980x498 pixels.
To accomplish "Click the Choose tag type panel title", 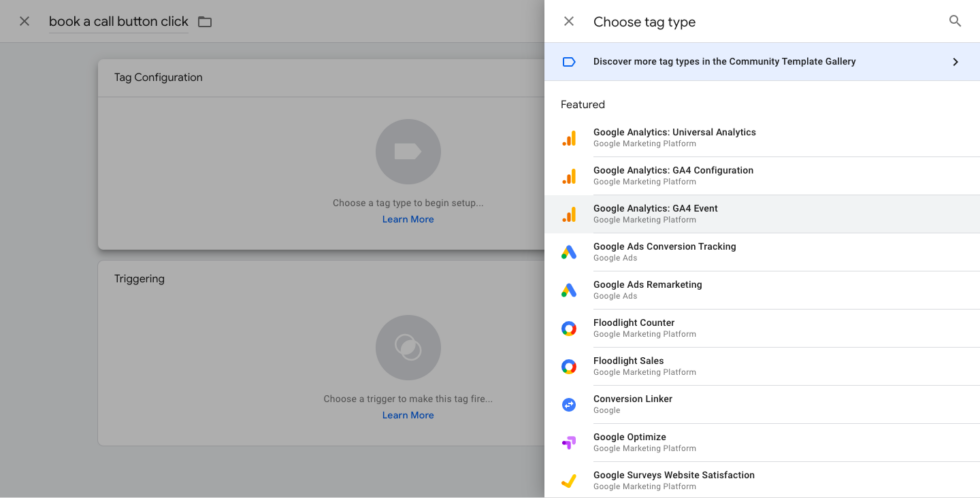I will tap(644, 22).
